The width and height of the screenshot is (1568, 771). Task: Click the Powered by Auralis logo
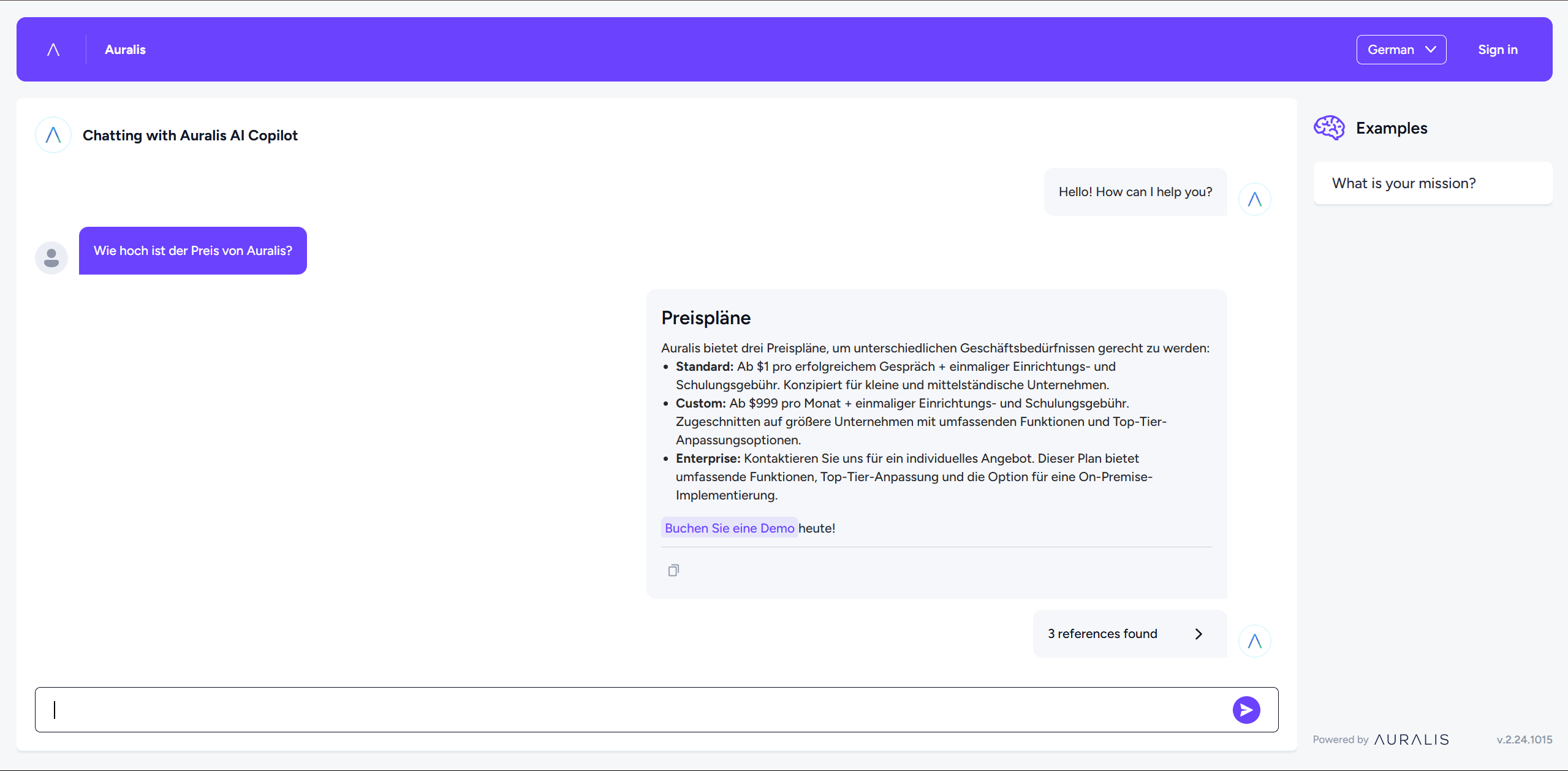[x=1411, y=740]
